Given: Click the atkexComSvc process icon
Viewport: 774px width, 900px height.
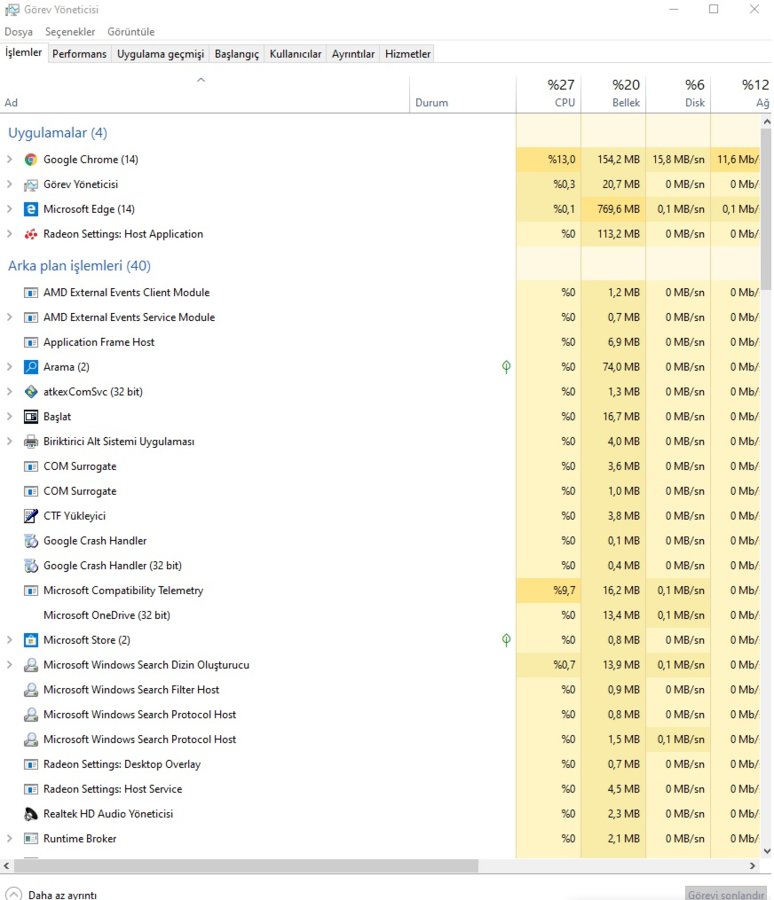Looking at the screenshot, I should [x=31, y=392].
